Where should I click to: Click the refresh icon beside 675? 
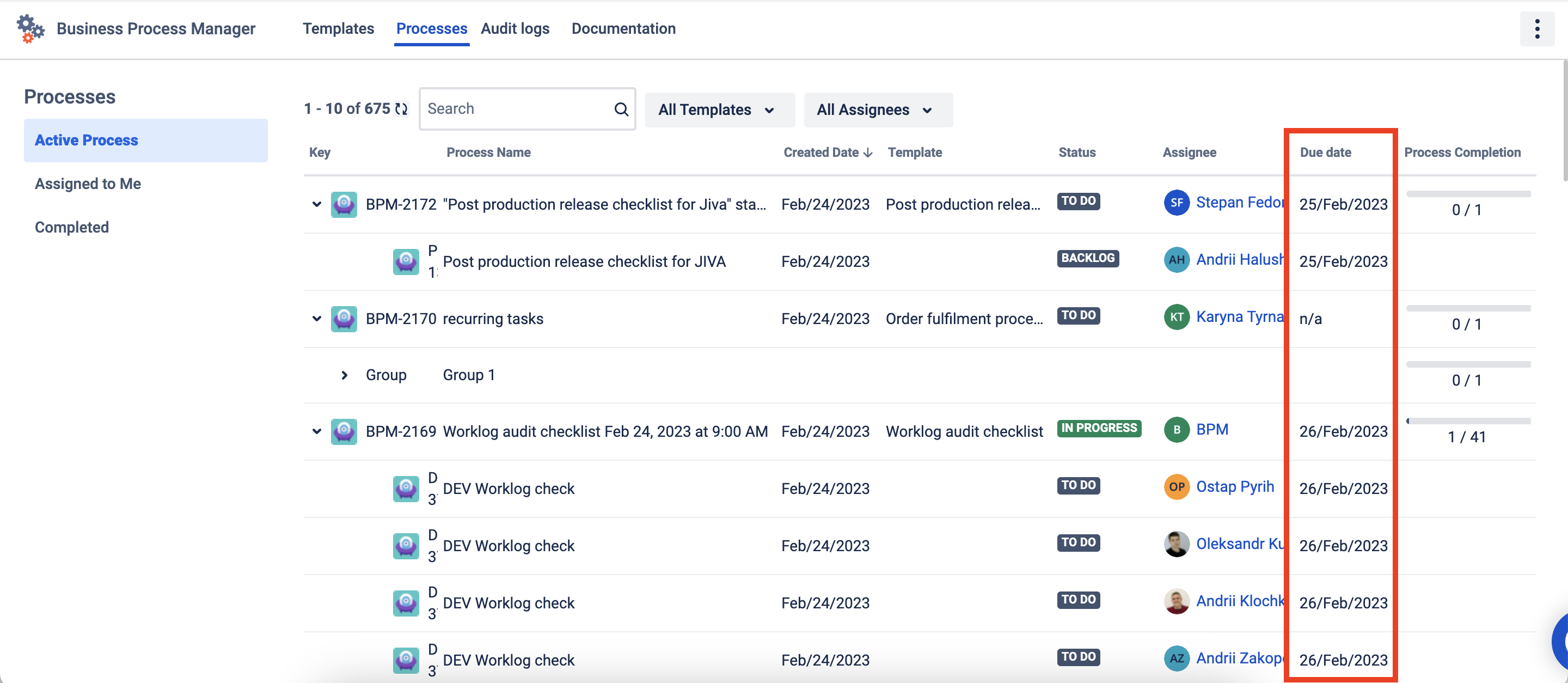401,109
